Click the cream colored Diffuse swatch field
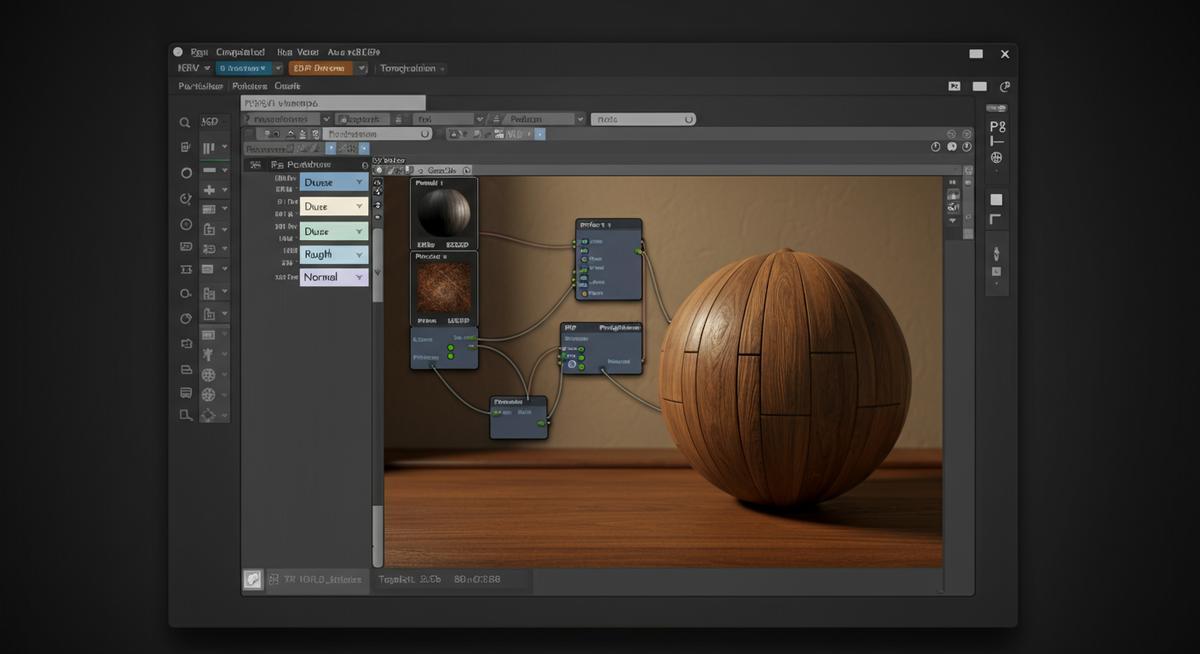This screenshot has height=654, width=1200. 334,207
